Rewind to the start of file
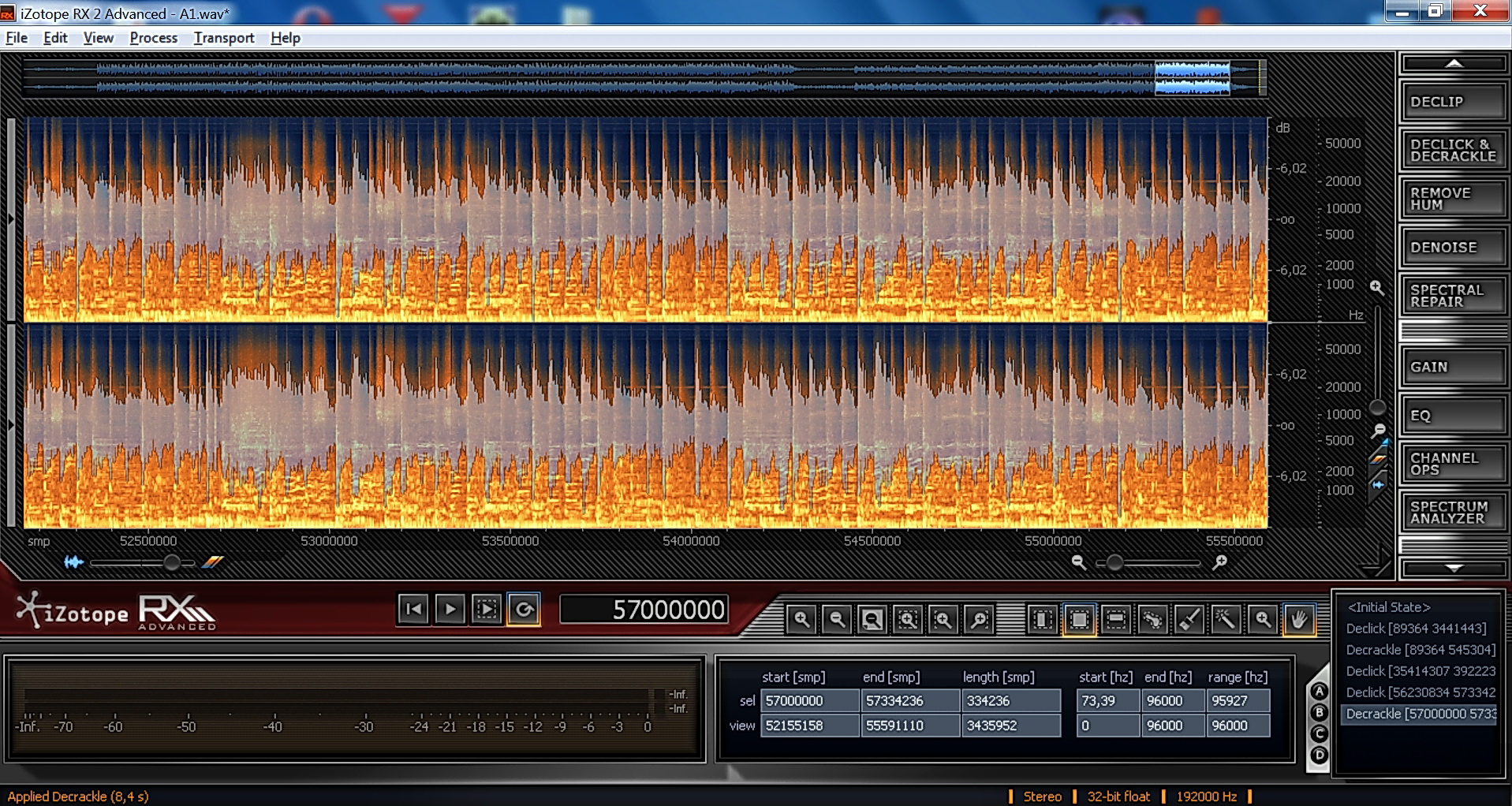 tap(413, 610)
